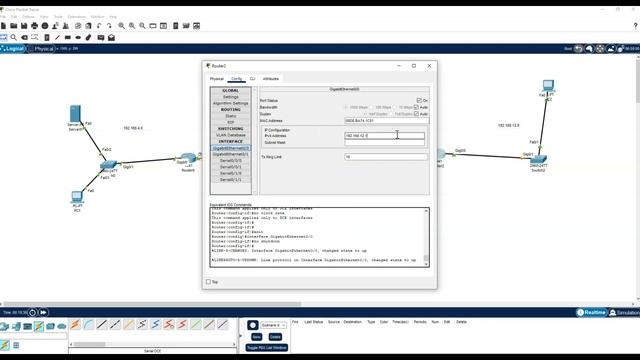The height and width of the screenshot is (360, 640).
Task: Open Algorithm Settings in config sidebar
Action: click(x=231, y=103)
